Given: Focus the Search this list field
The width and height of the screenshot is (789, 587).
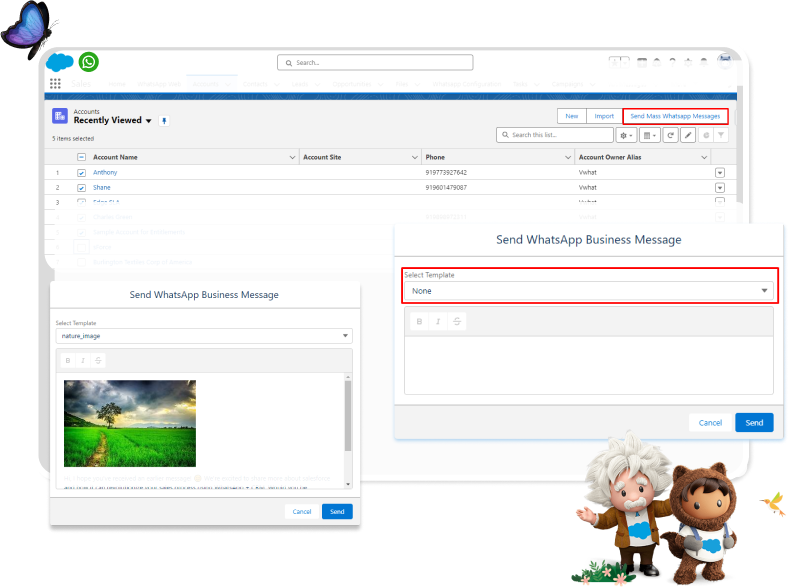Looking at the screenshot, I should [555, 135].
